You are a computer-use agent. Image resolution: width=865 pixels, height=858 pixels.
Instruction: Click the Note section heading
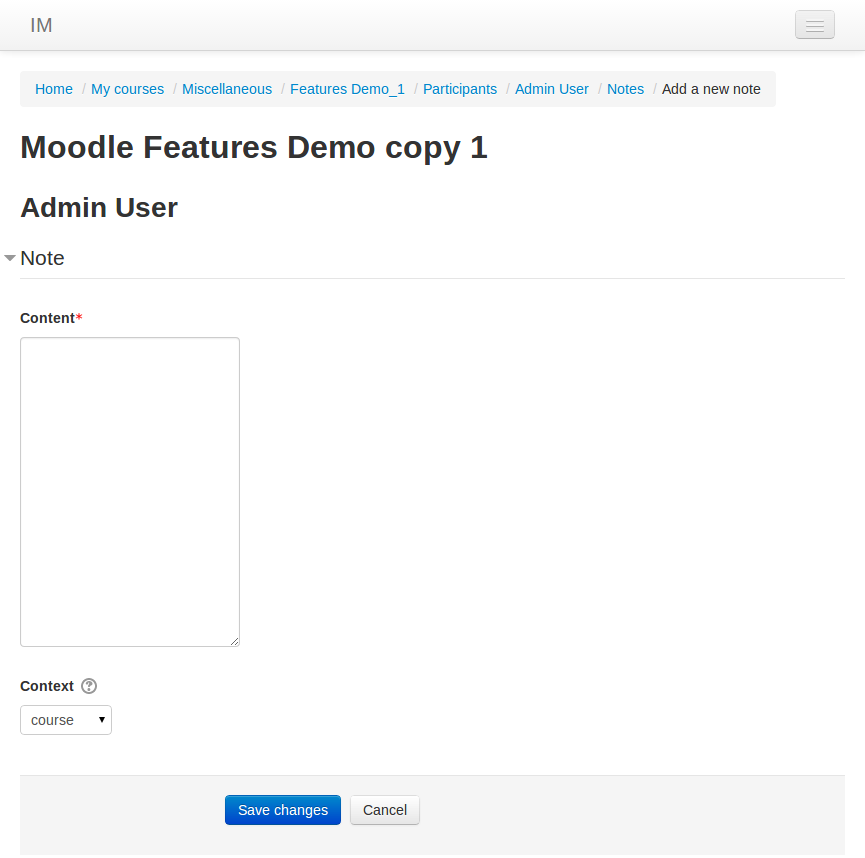coord(42,258)
